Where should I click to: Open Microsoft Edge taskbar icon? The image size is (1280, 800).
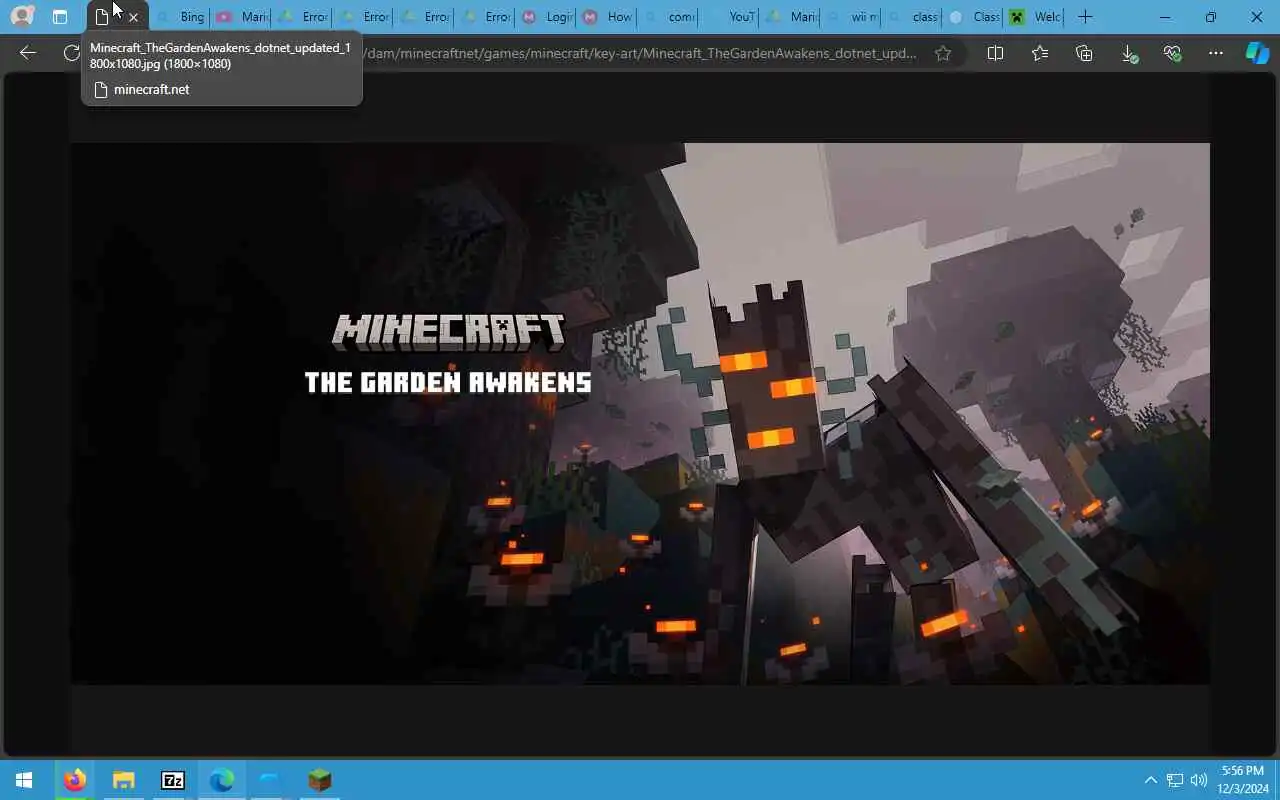[221, 780]
